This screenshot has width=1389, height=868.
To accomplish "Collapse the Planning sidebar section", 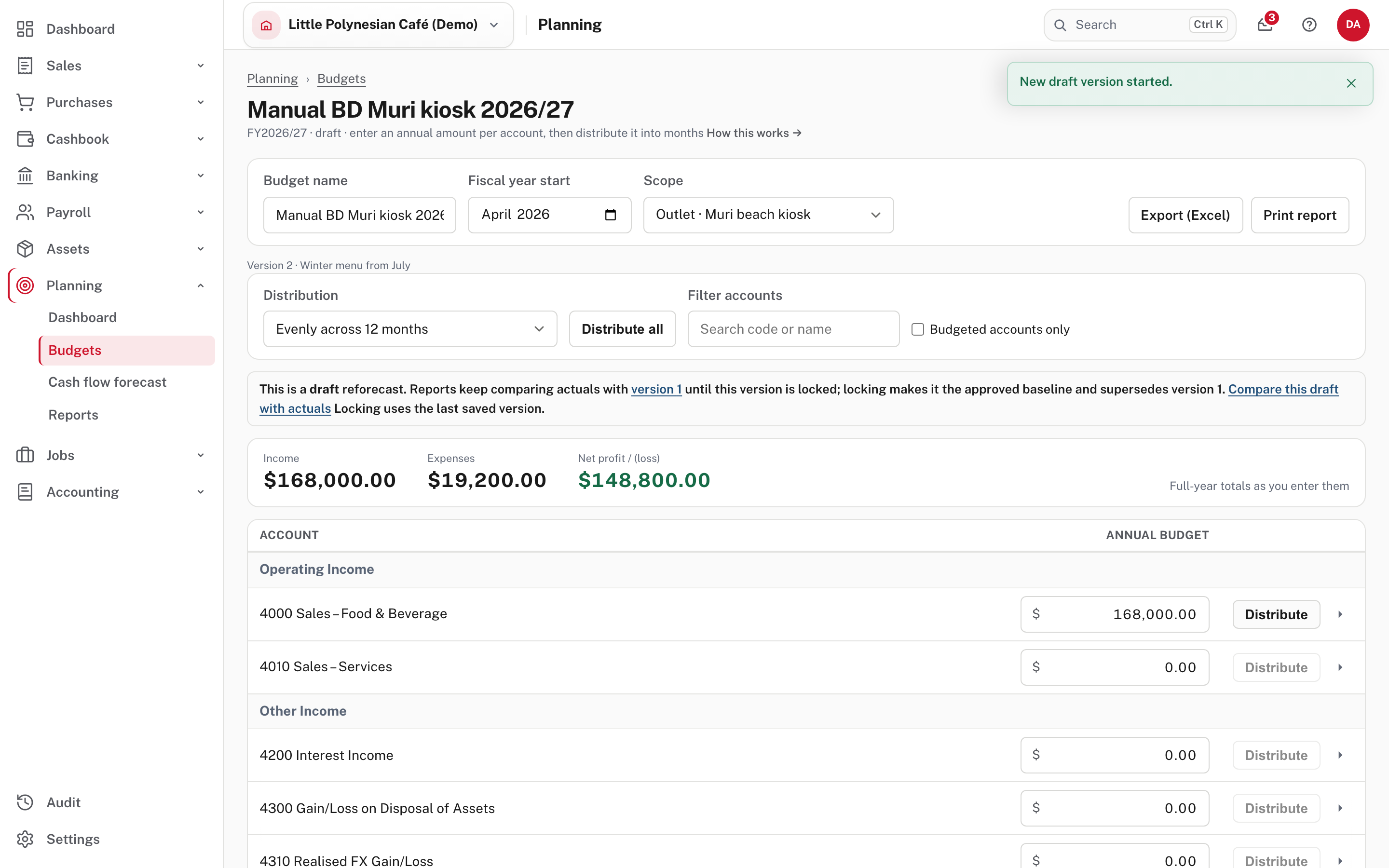I will [x=200, y=285].
